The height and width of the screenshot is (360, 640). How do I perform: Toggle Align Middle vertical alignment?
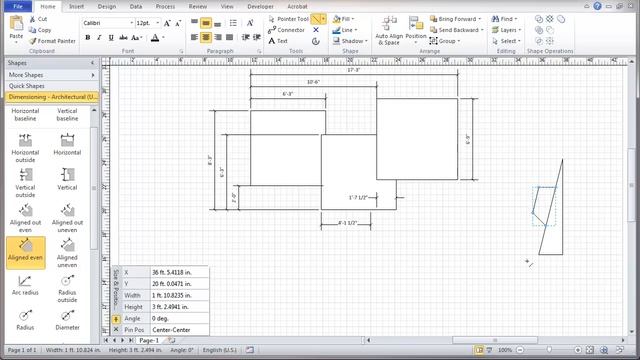point(206,23)
